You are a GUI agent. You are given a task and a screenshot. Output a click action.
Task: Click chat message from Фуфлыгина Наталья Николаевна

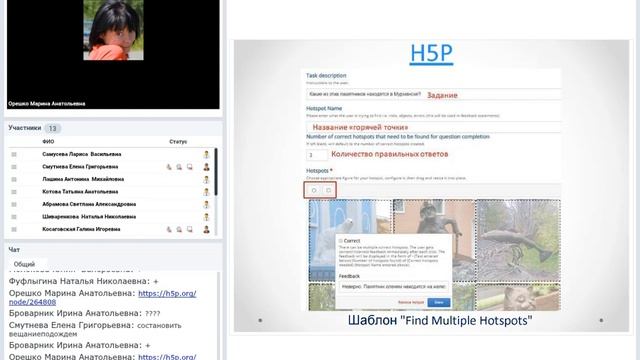pos(84,281)
